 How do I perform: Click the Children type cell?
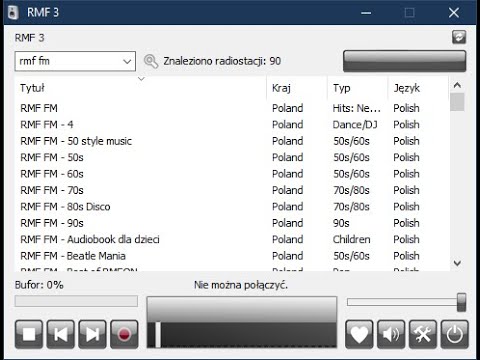351,239
